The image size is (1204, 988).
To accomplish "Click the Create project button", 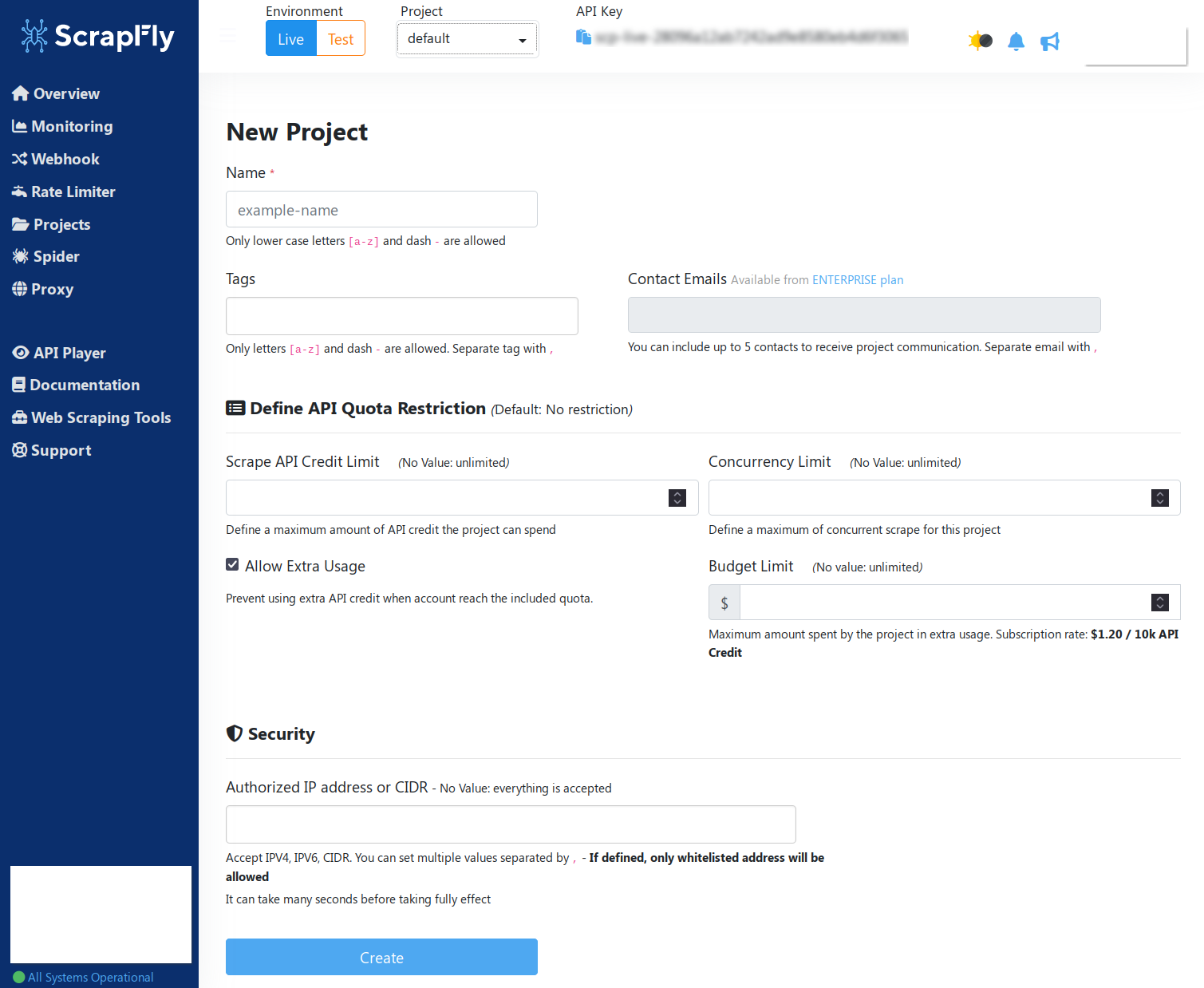I will click(381, 957).
